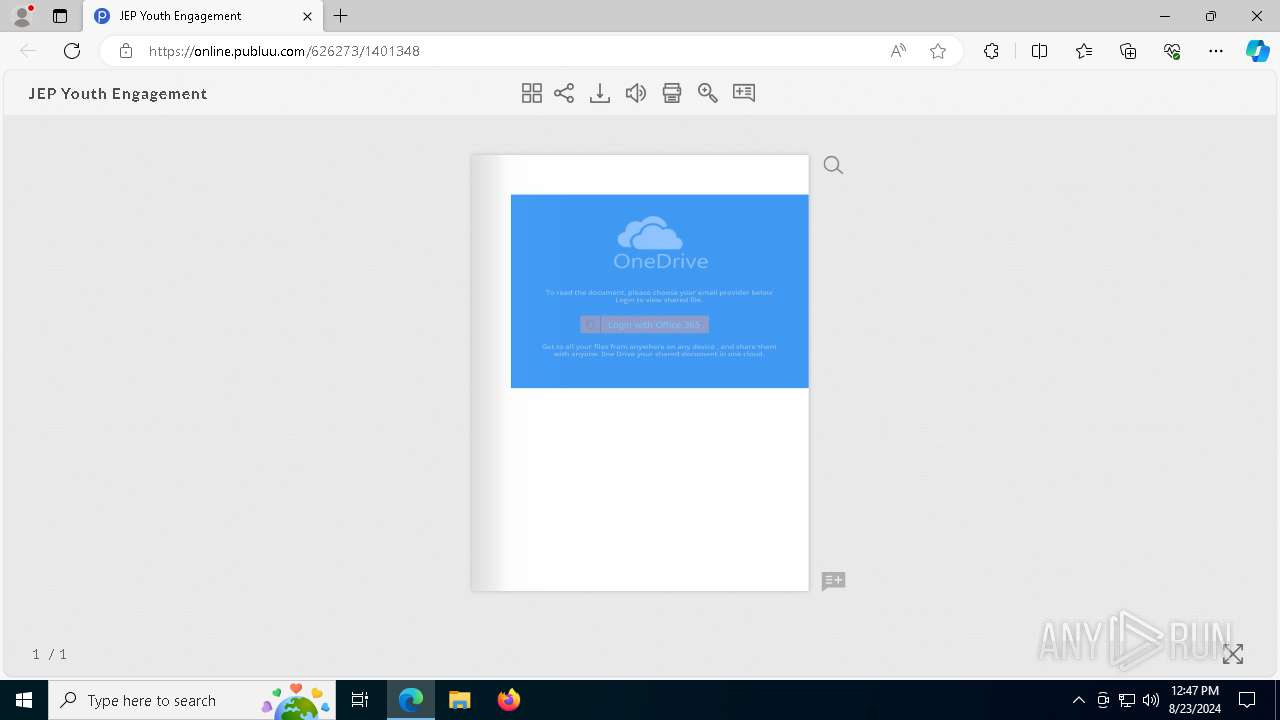Open the clock showing 12:47 PM

[x=1195, y=700]
